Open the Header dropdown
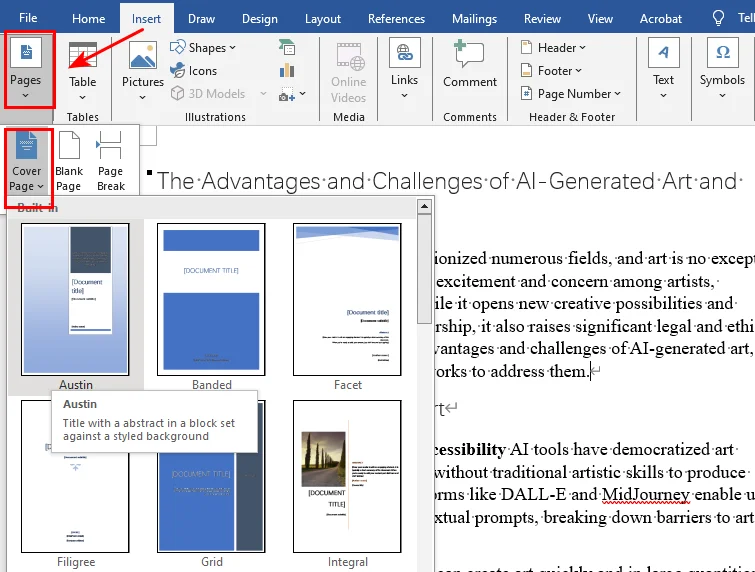This screenshot has height=572, width=755. point(554,48)
